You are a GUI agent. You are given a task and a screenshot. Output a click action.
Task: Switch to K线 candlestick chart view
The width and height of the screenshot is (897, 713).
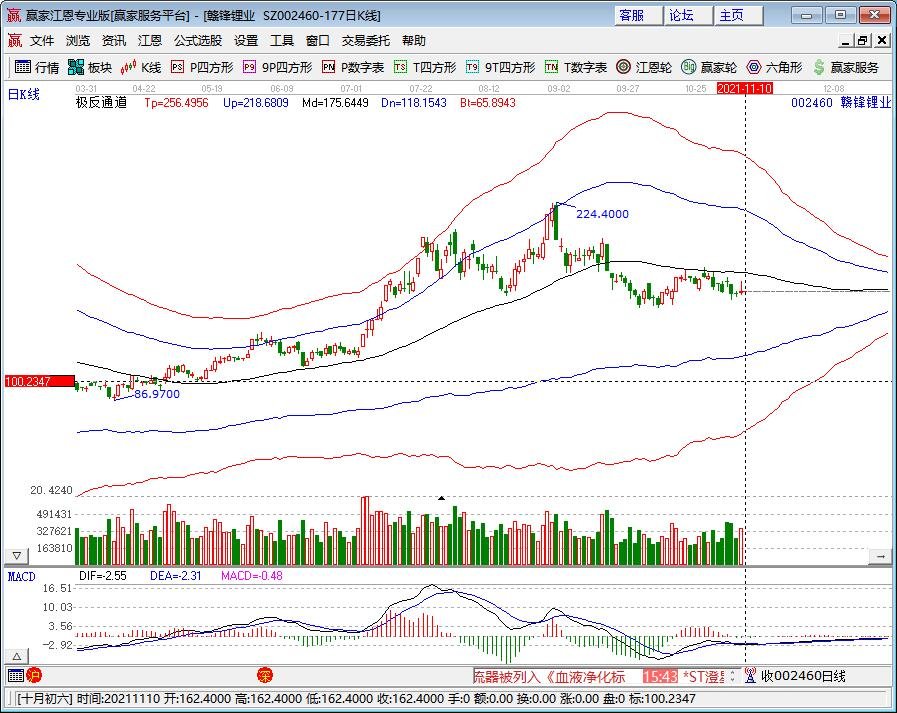click(141, 68)
